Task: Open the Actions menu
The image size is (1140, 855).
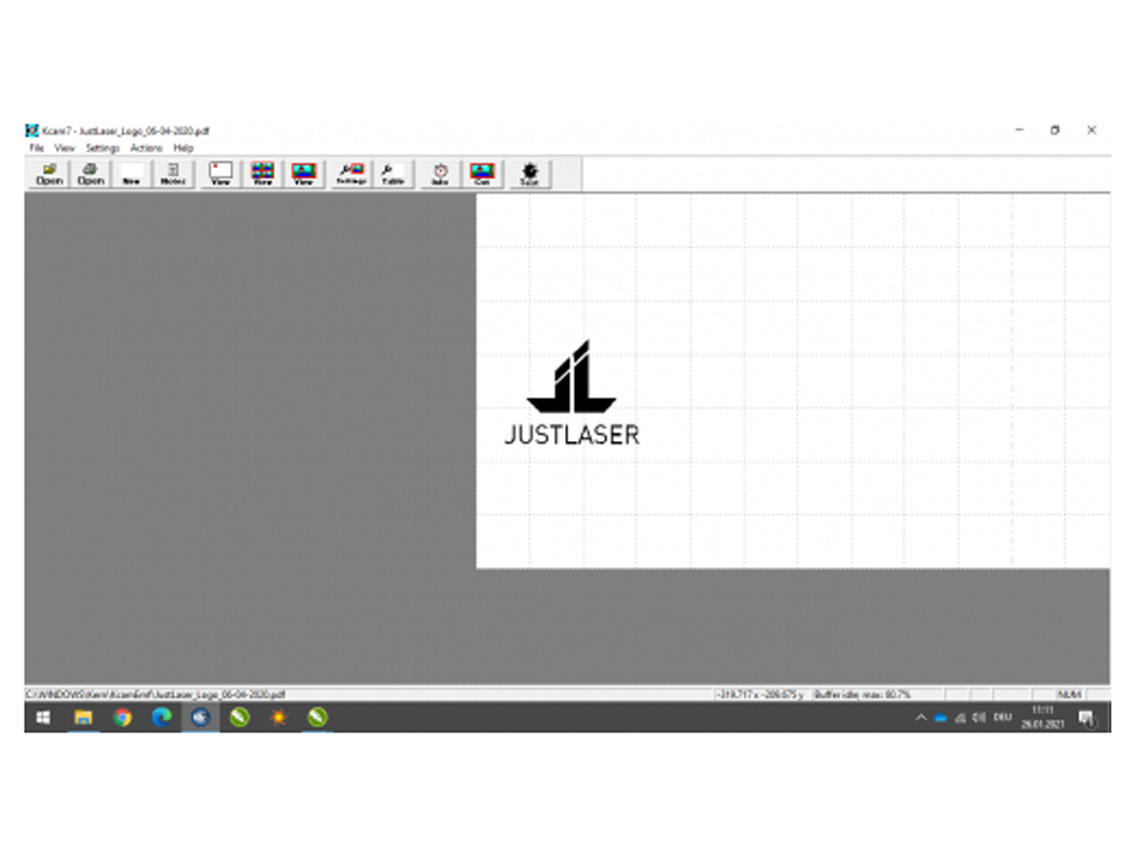Action: click(x=146, y=148)
